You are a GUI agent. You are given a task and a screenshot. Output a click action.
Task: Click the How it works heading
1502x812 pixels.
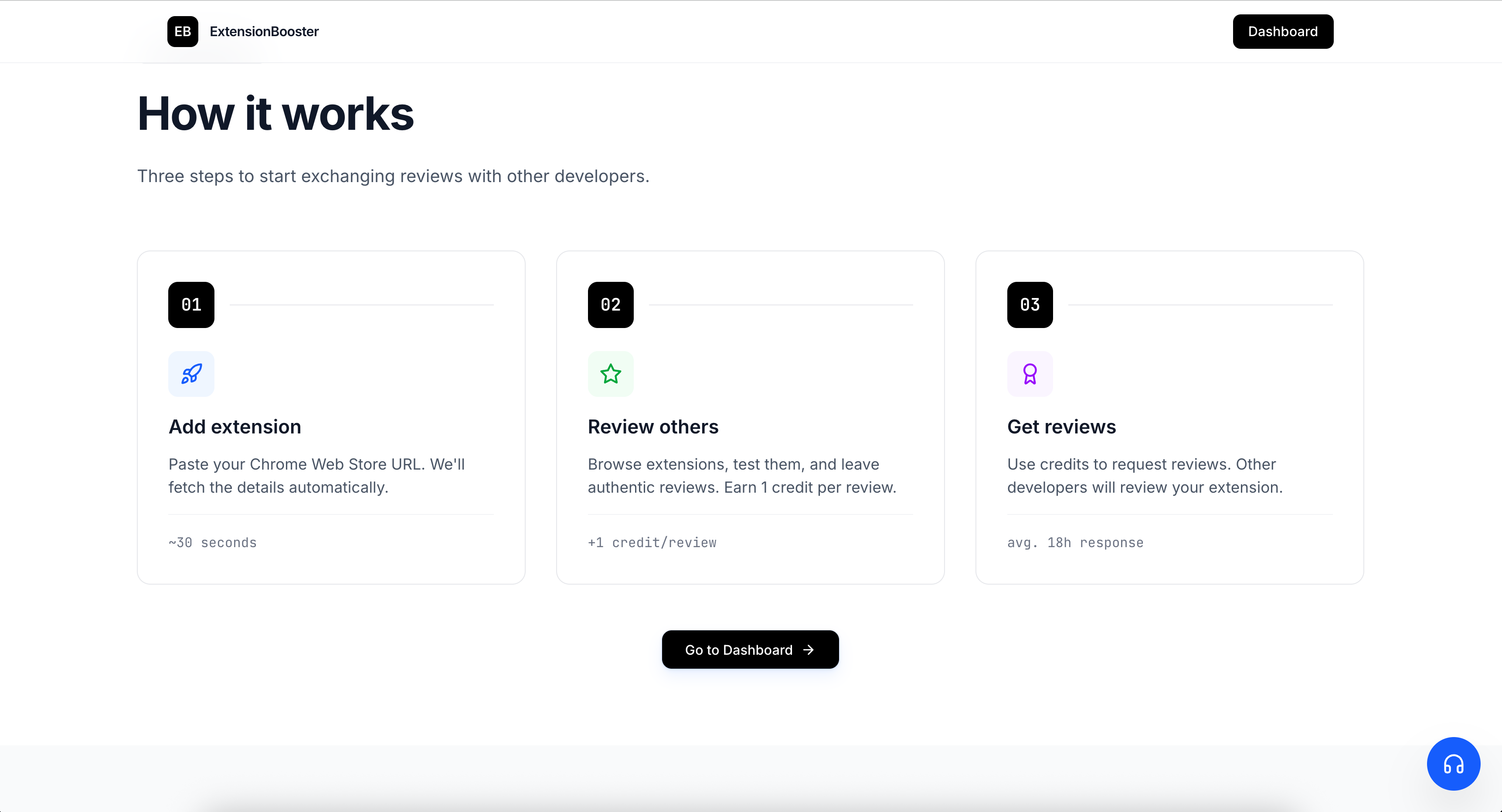276,114
